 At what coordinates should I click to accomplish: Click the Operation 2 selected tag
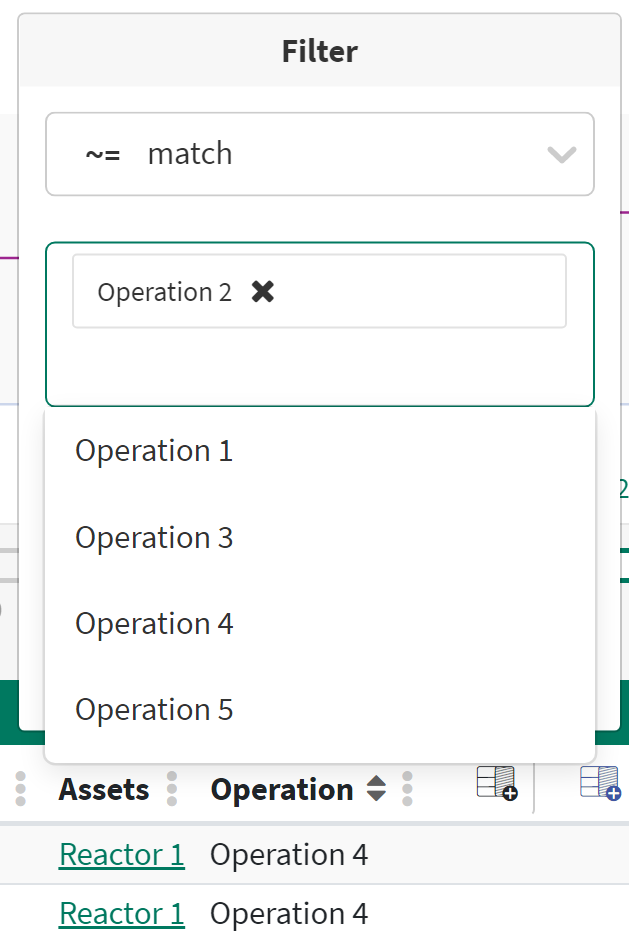click(165, 292)
